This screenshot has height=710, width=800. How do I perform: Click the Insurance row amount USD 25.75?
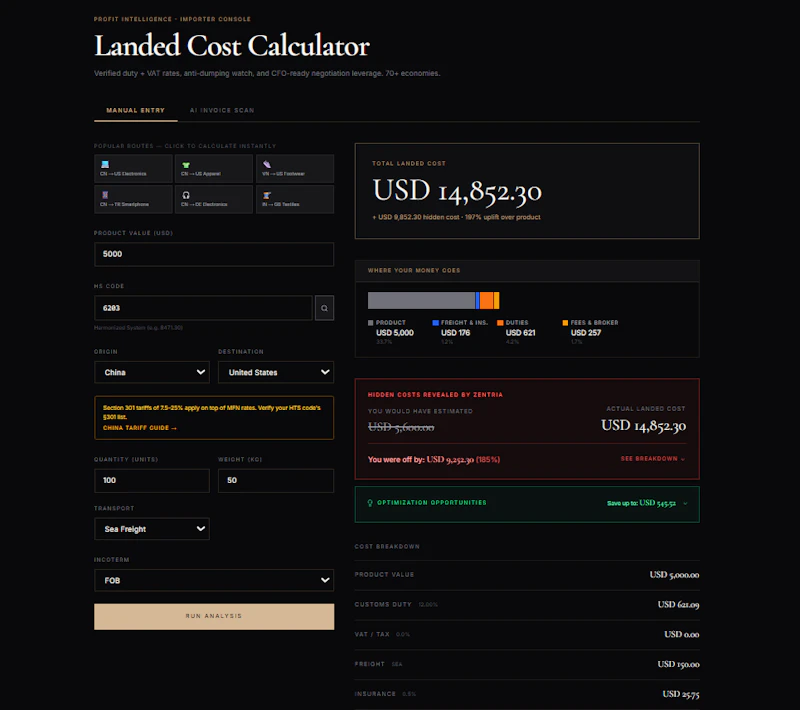coord(681,694)
